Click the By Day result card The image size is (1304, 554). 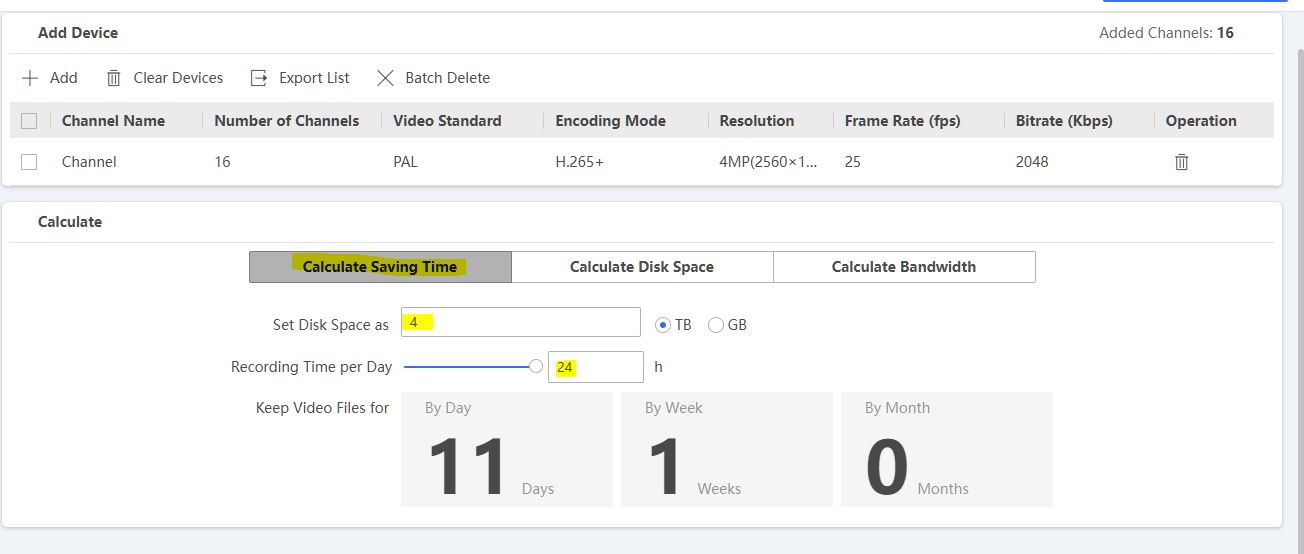tap(507, 450)
